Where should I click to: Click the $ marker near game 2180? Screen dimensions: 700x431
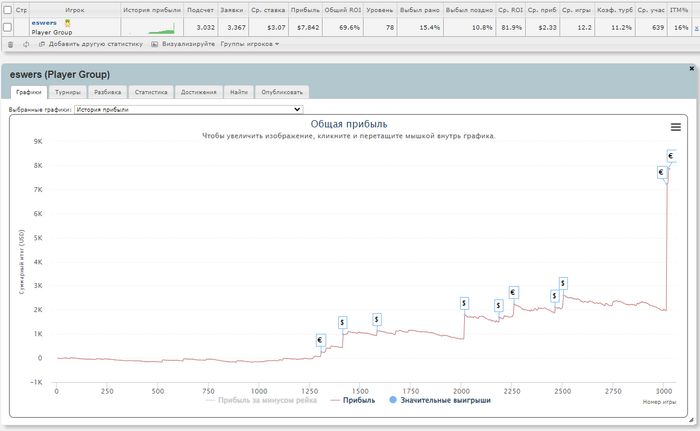[x=499, y=305]
